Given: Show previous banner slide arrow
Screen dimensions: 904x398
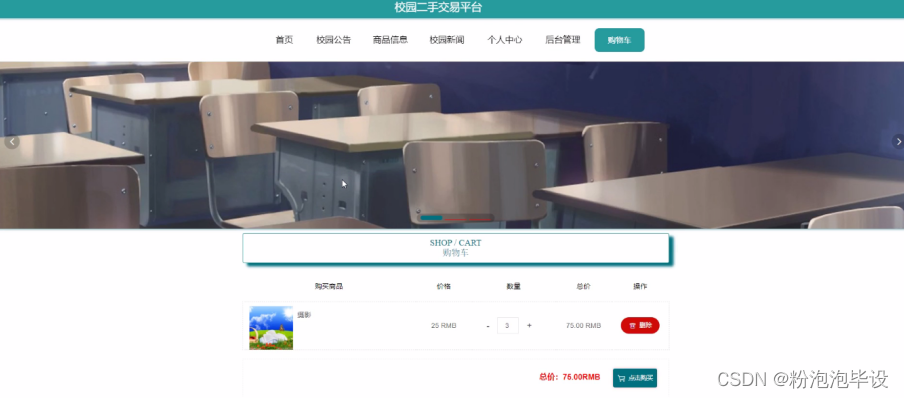Looking at the screenshot, I should pyautogui.click(x=12, y=141).
